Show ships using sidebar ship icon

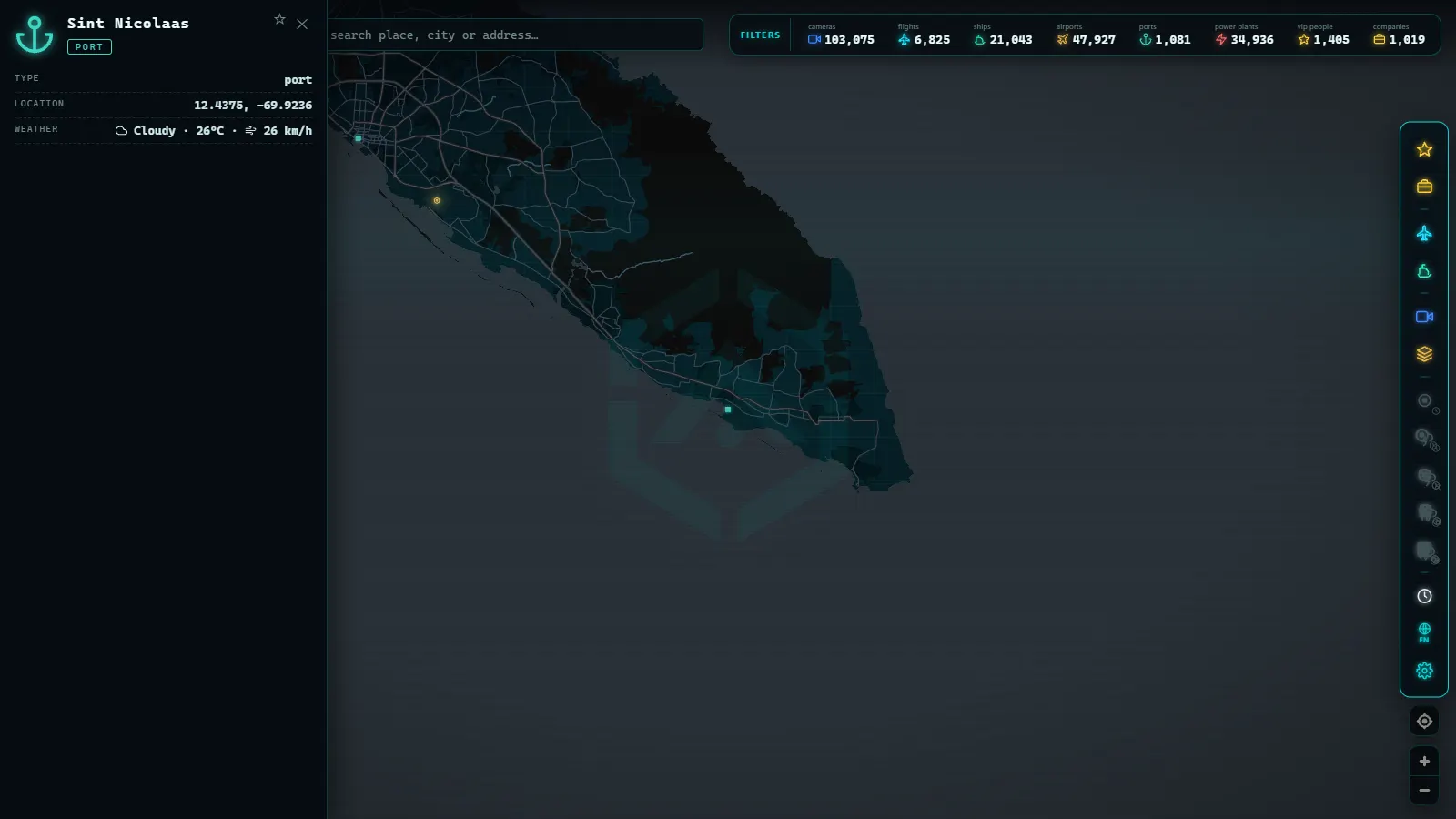1424,271
